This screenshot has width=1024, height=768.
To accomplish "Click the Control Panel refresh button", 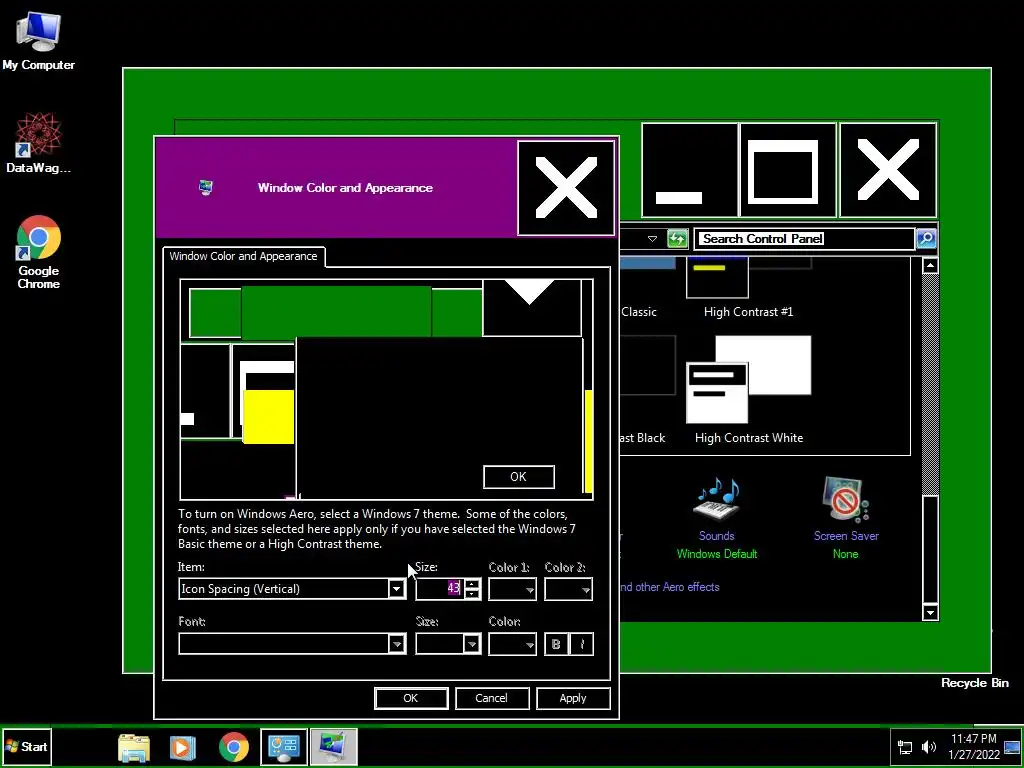I will coord(677,238).
